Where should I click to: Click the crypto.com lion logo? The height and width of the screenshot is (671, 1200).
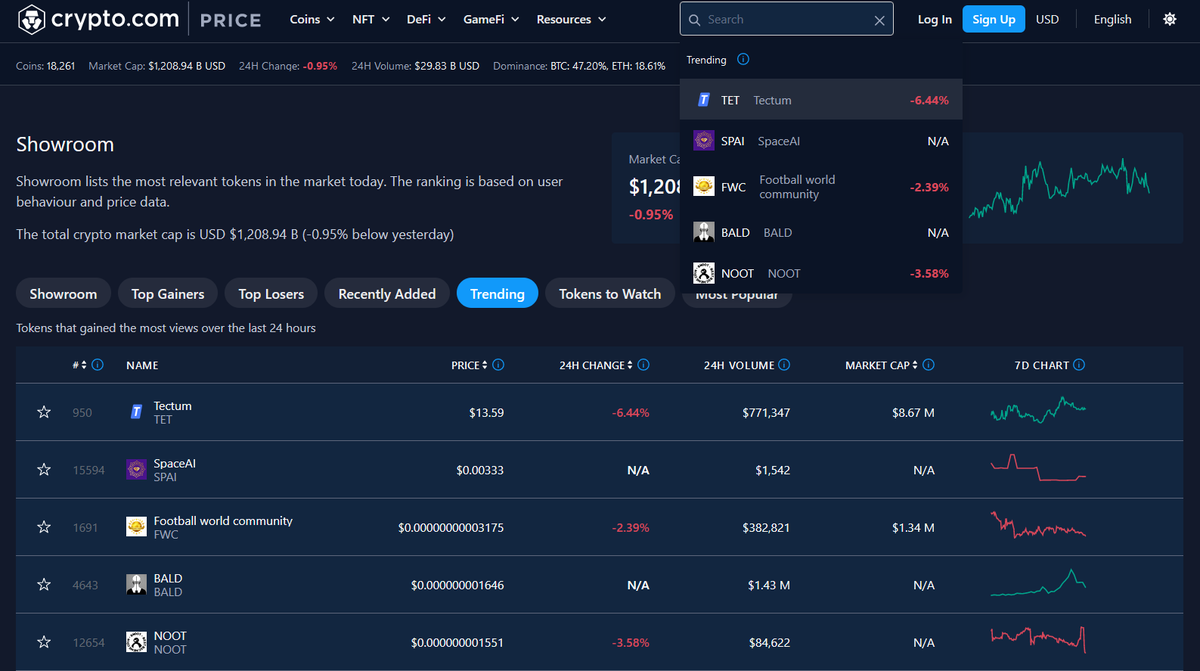click(x=32, y=19)
